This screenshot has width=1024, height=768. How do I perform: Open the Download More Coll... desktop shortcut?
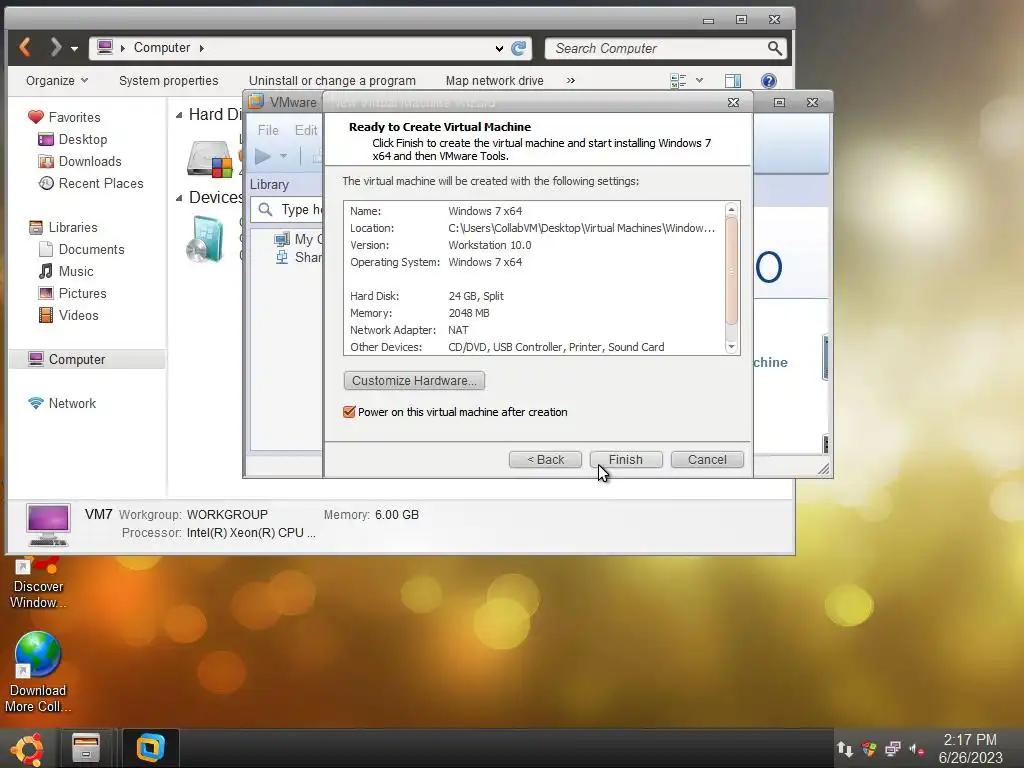click(37, 672)
